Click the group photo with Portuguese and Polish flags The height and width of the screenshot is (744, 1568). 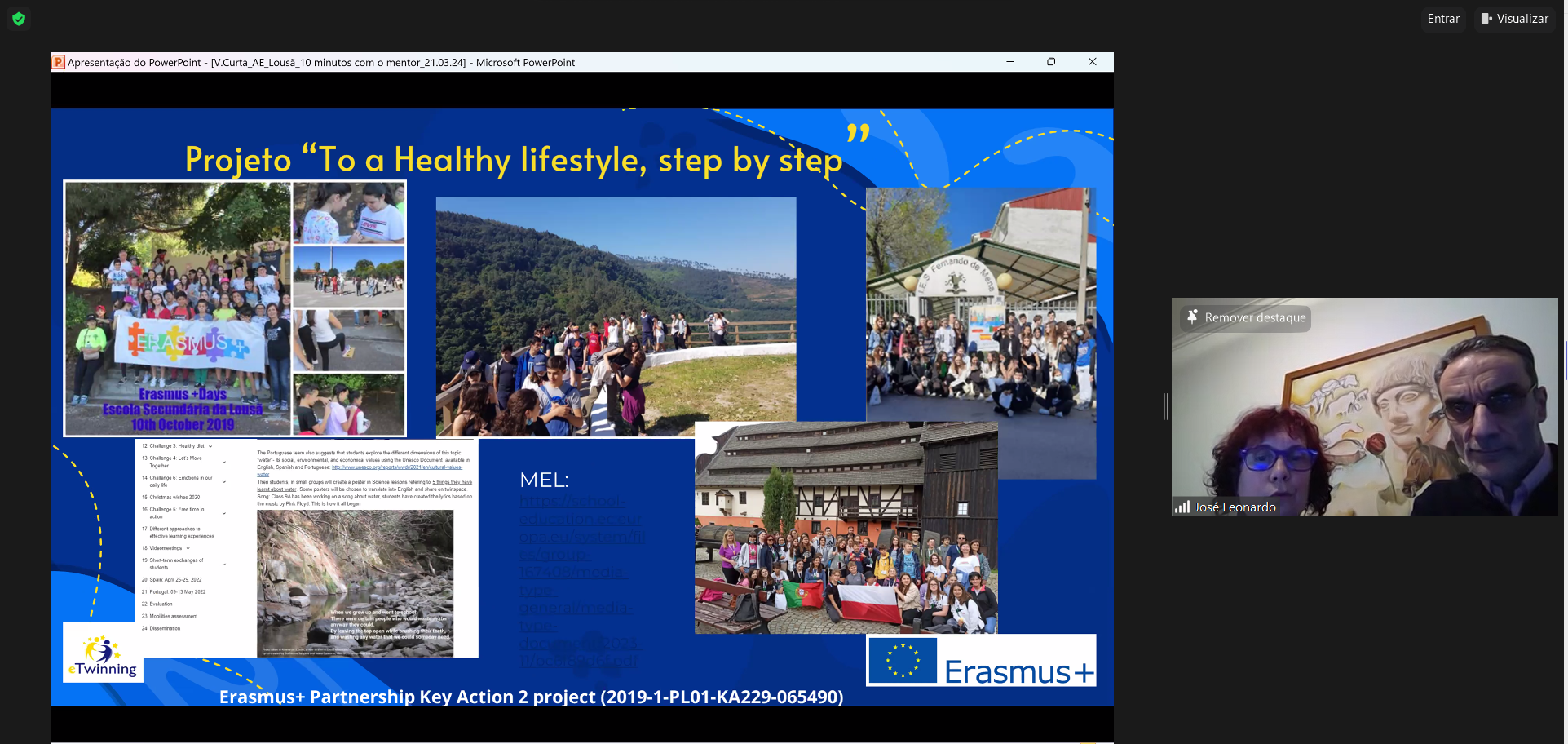[846, 528]
